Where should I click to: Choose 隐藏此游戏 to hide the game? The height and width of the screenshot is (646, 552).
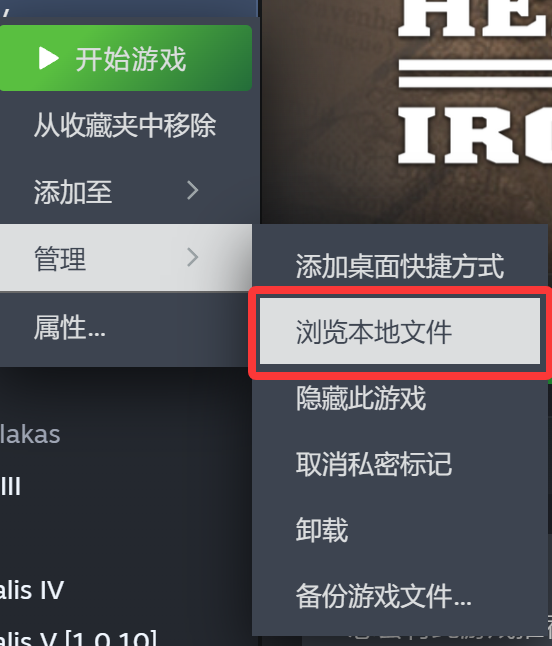click(x=400, y=398)
